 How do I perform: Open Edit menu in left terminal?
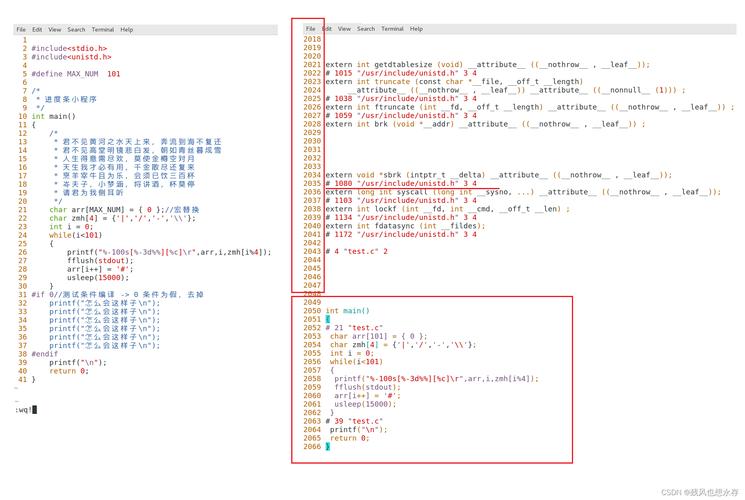click(37, 29)
